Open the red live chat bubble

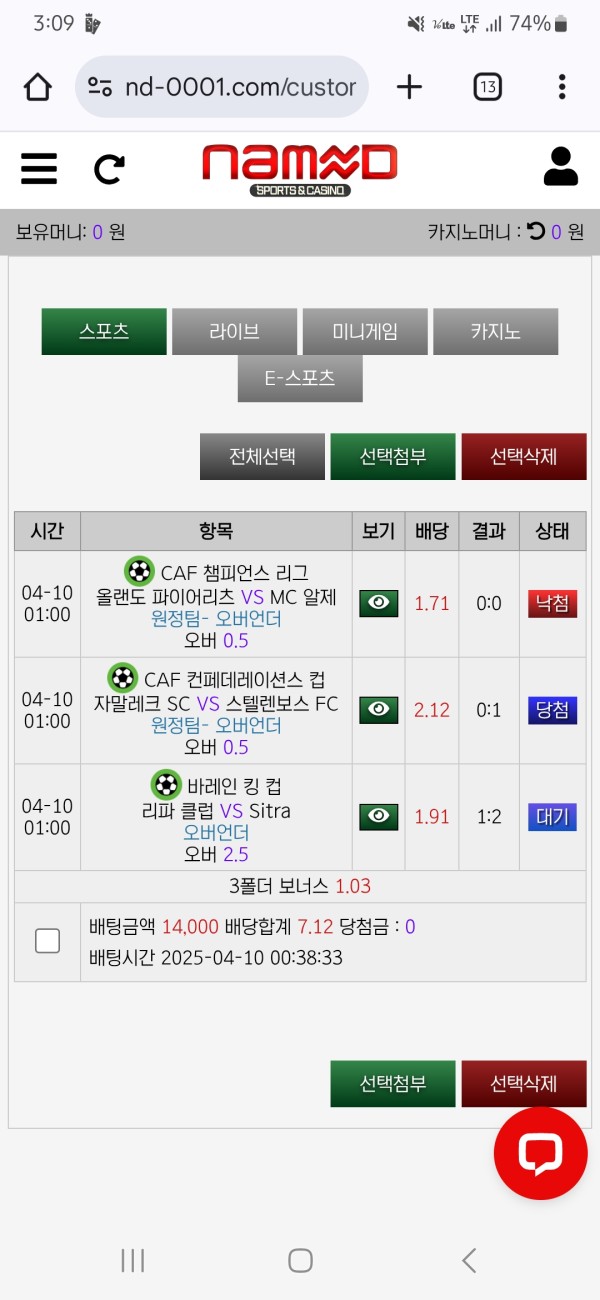coord(540,1153)
